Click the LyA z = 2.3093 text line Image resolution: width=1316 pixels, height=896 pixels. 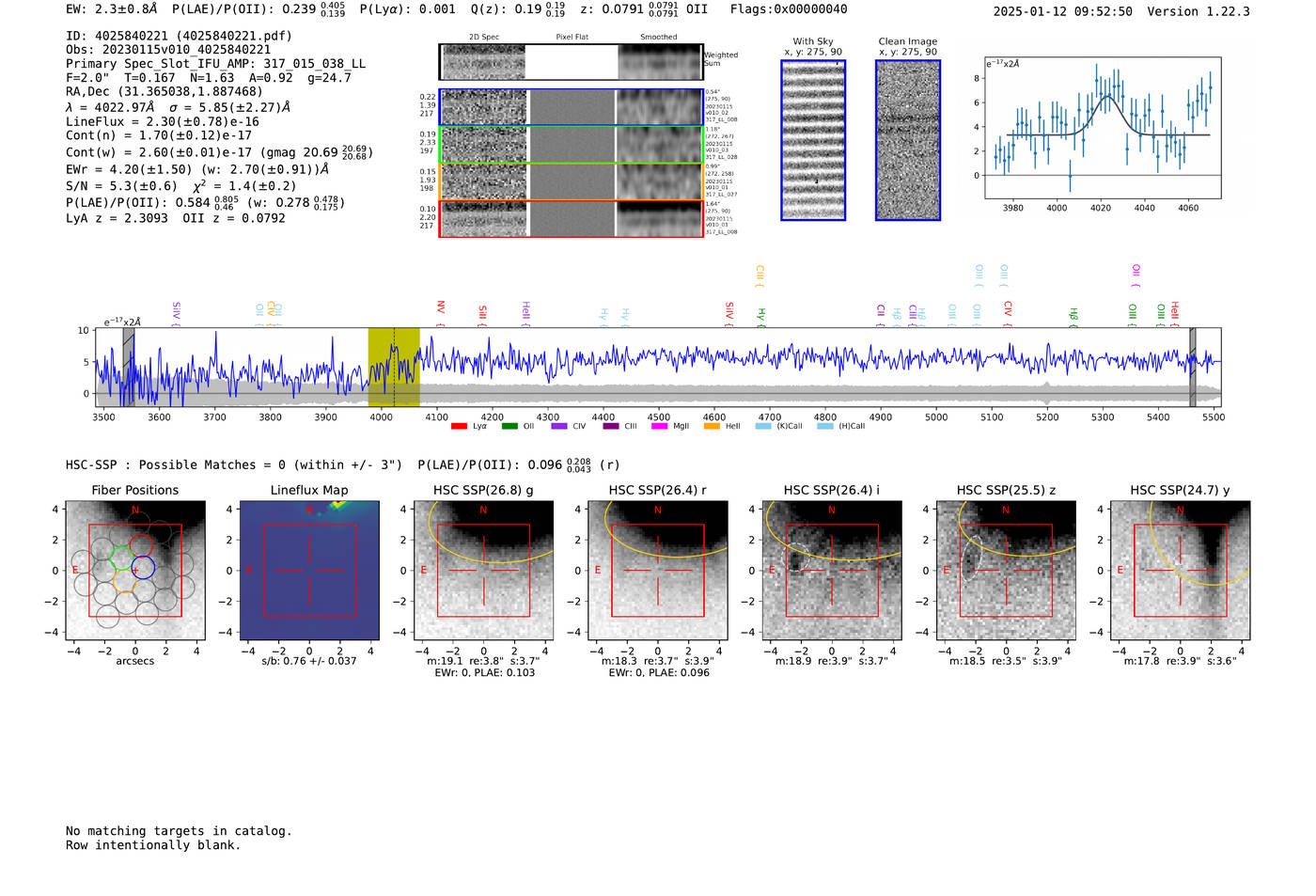(117, 217)
